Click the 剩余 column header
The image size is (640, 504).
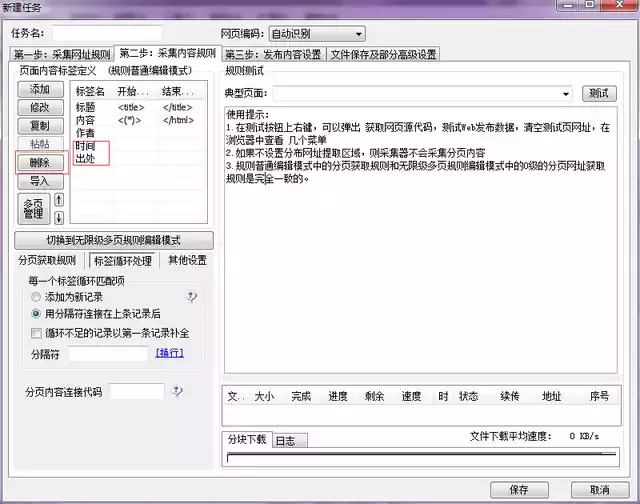[375, 397]
